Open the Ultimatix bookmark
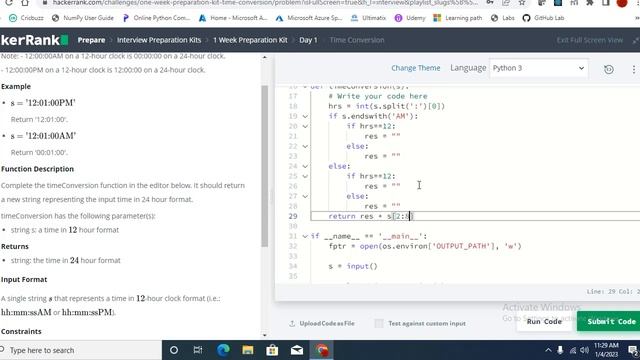 368,18
